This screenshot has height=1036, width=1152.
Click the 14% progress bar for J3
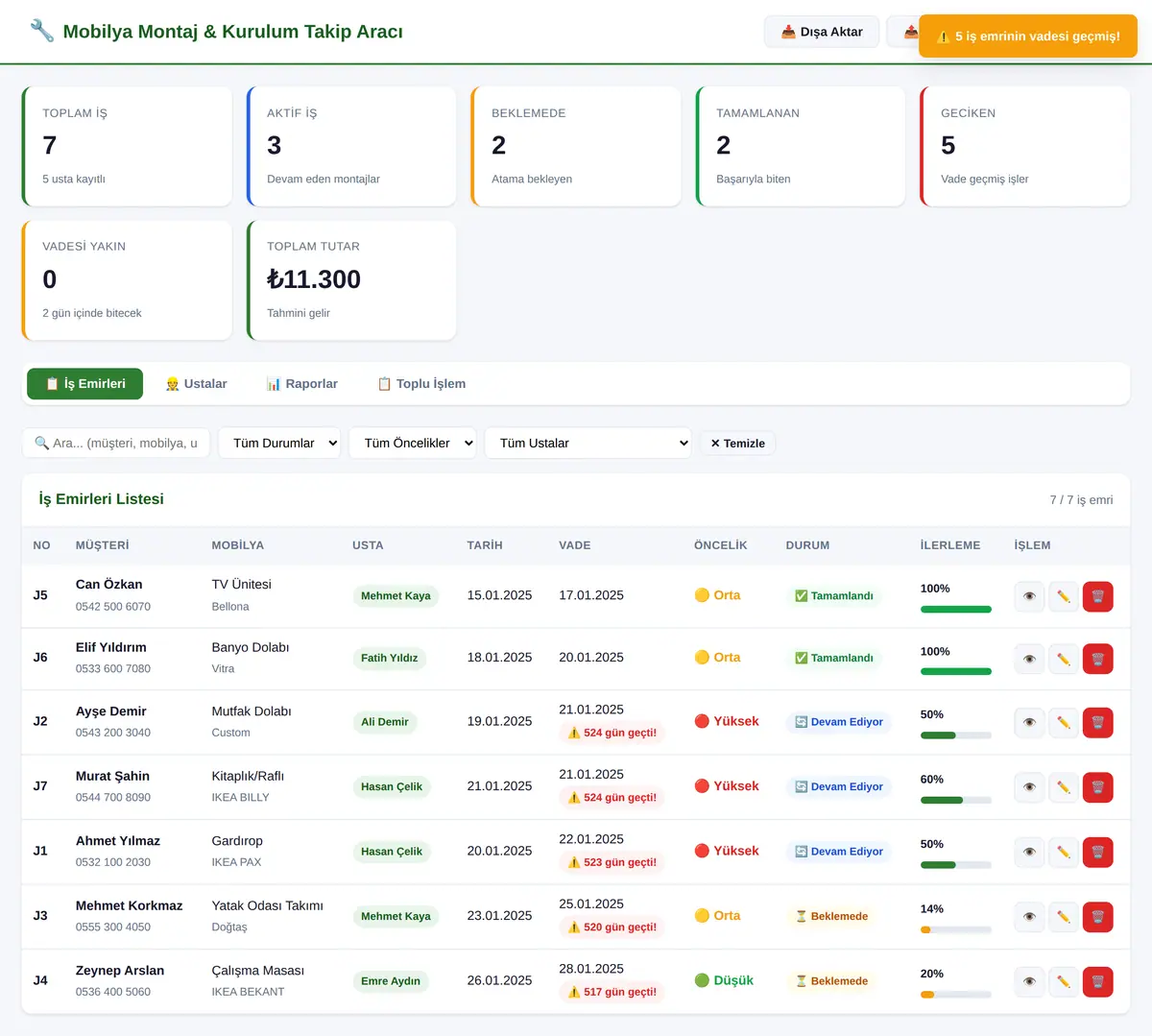955,929
